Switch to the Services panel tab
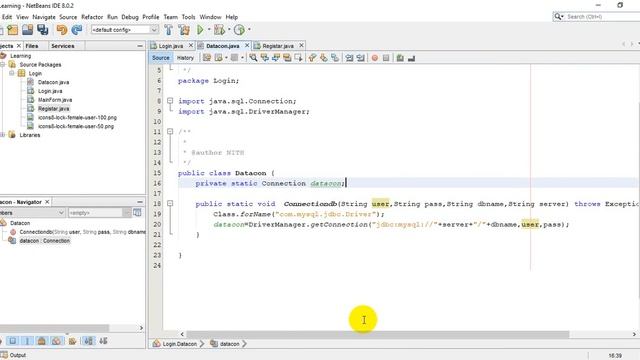Image resolution: width=640 pixels, height=360 pixels. (63, 46)
